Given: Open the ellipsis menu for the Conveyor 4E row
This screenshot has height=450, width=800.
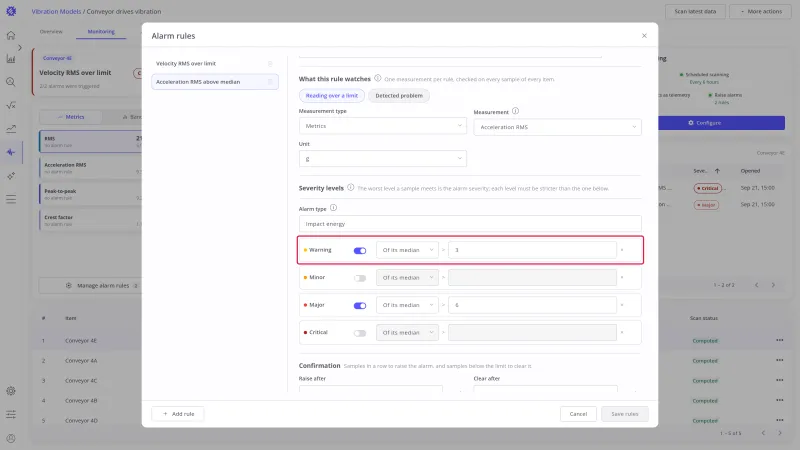Looking at the screenshot, I should (x=779, y=340).
